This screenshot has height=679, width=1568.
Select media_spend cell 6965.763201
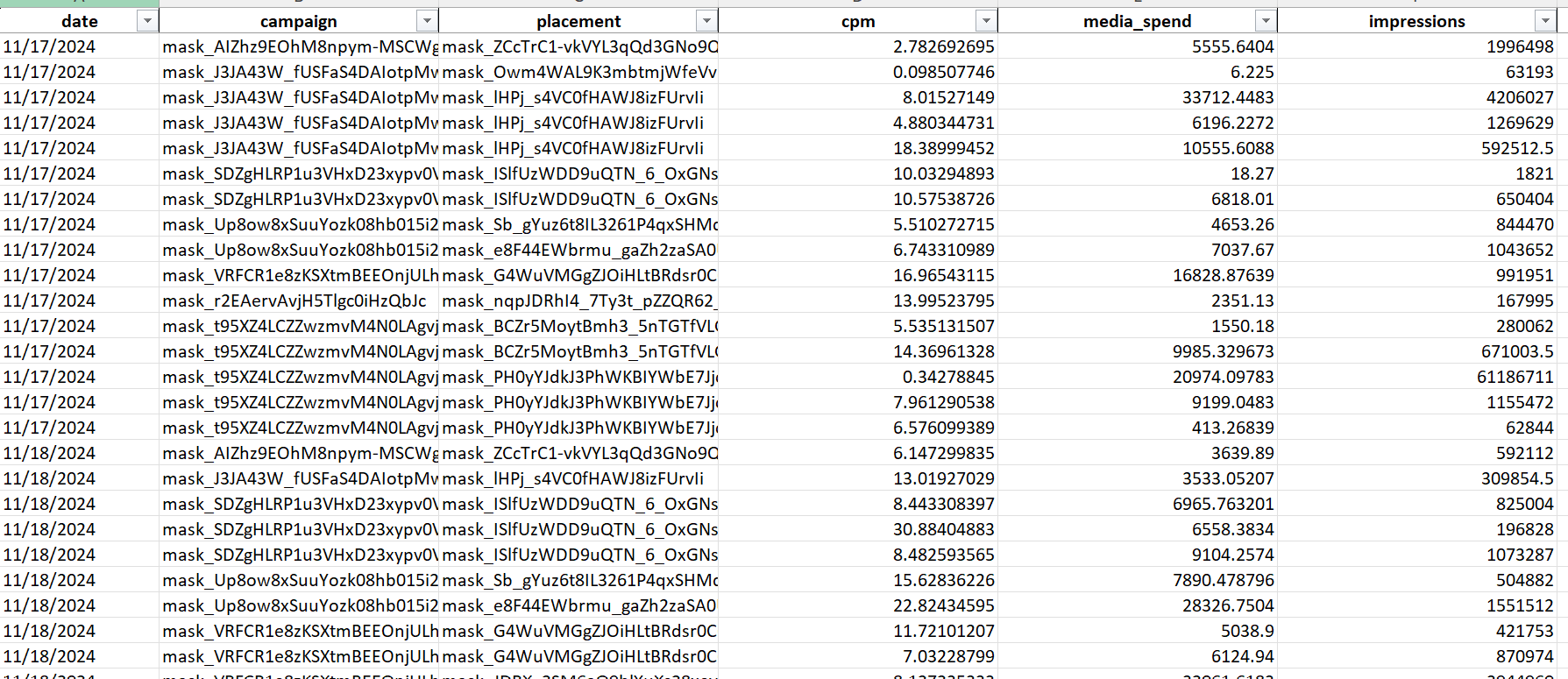[x=1138, y=504]
